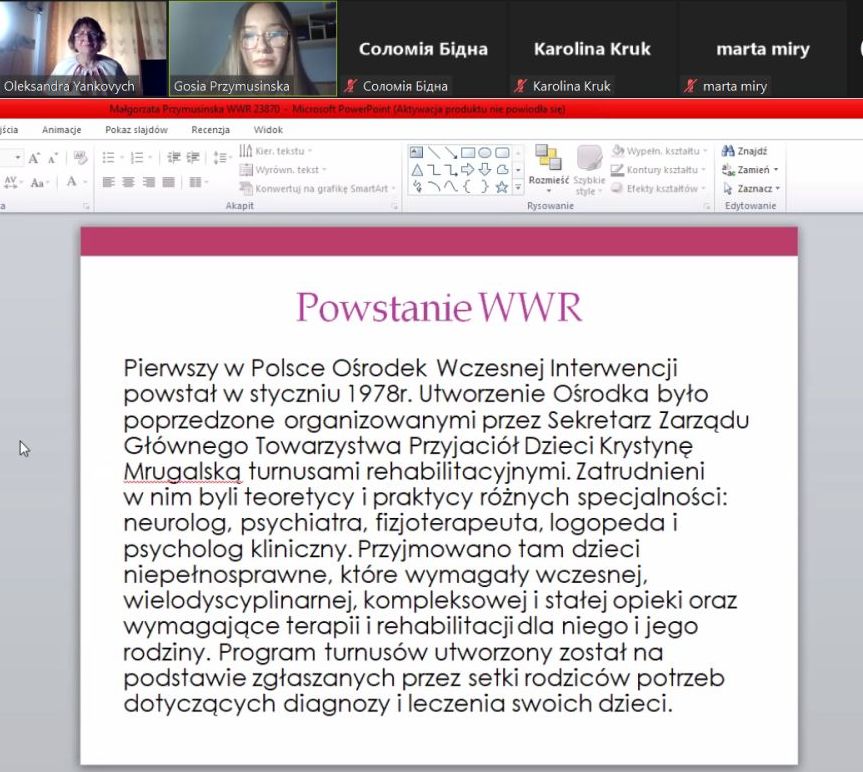Select the oval shape
The width and height of the screenshot is (863, 772).
tap(485, 152)
